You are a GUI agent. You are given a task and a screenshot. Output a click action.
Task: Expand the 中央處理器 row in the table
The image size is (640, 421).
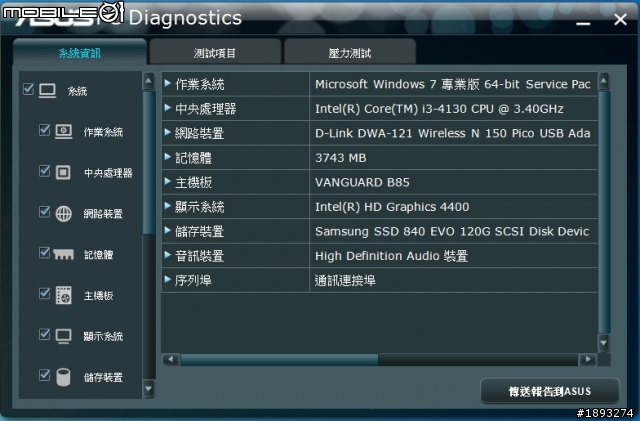[167, 108]
